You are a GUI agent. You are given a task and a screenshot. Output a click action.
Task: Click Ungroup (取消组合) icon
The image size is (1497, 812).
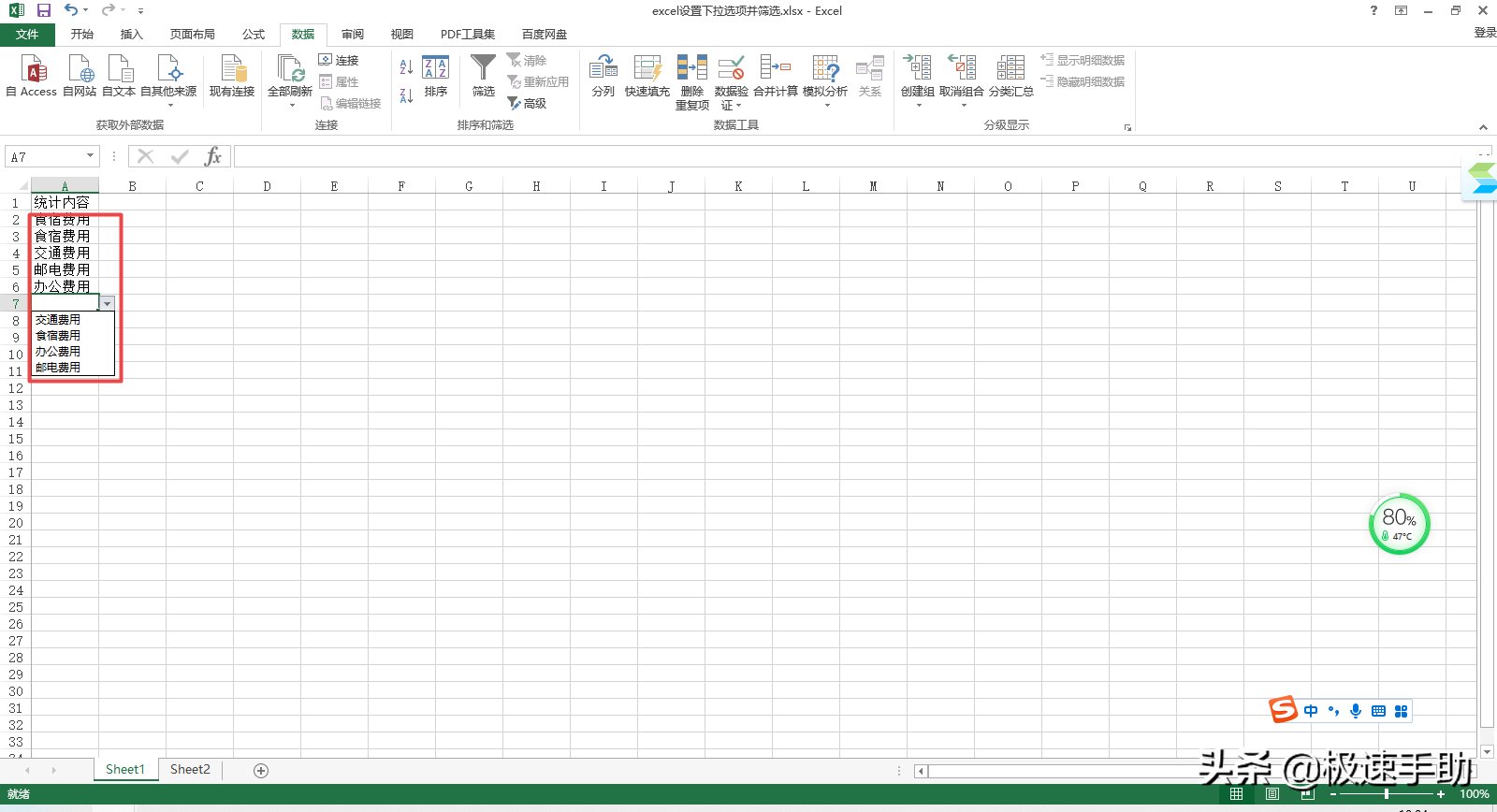(x=962, y=68)
